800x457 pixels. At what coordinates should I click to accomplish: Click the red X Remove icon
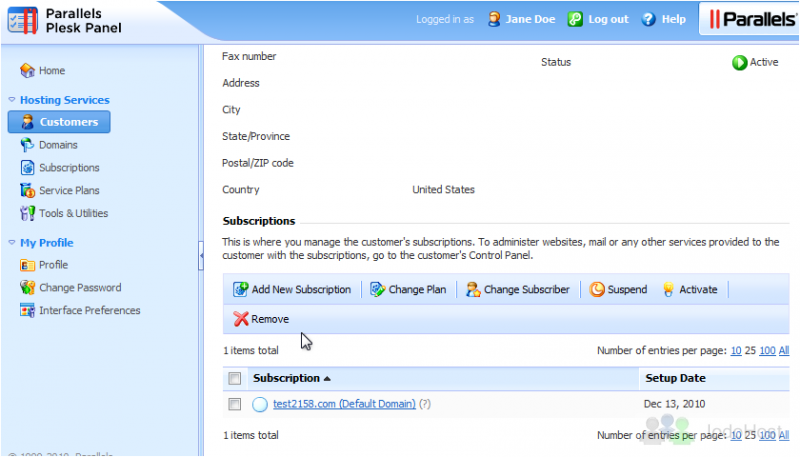point(241,319)
